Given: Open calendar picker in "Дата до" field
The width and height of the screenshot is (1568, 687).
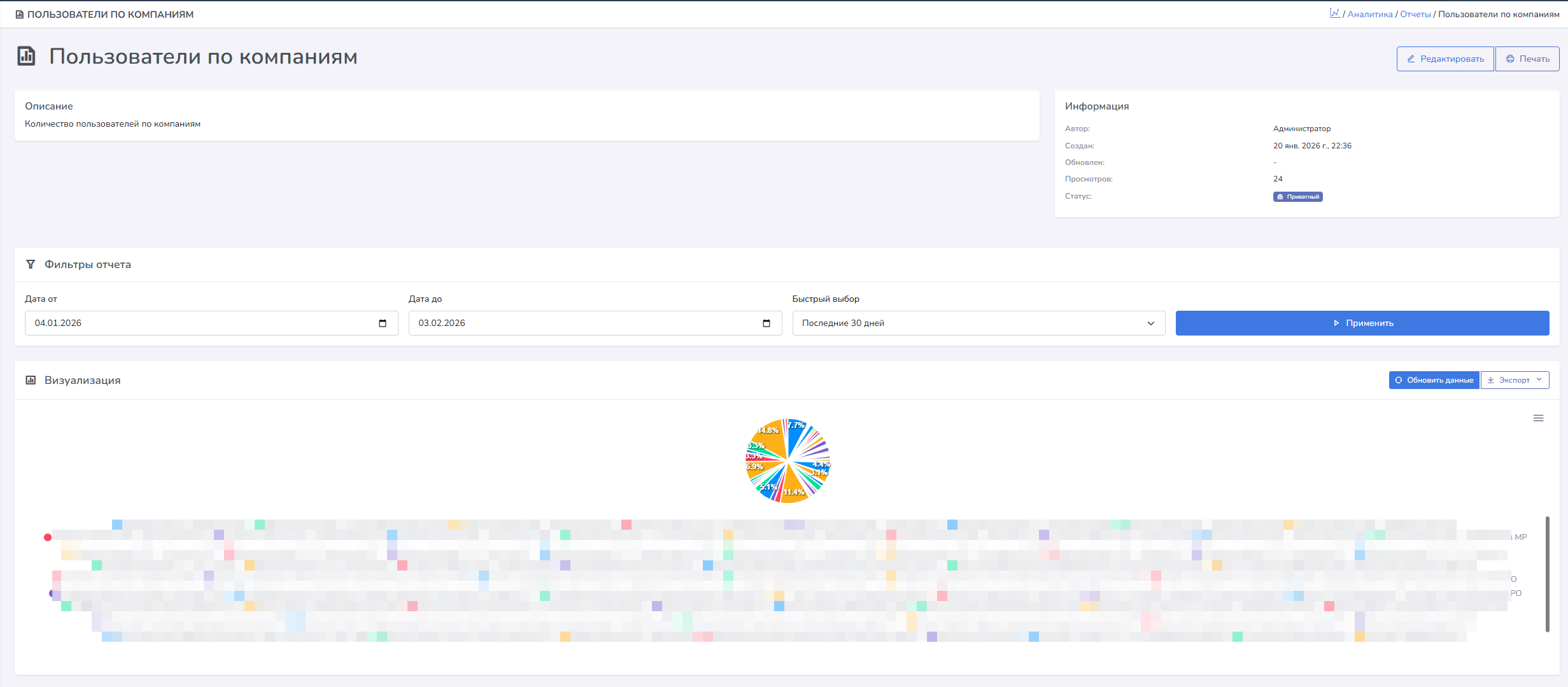Looking at the screenshot, I should tap(766, 323).
